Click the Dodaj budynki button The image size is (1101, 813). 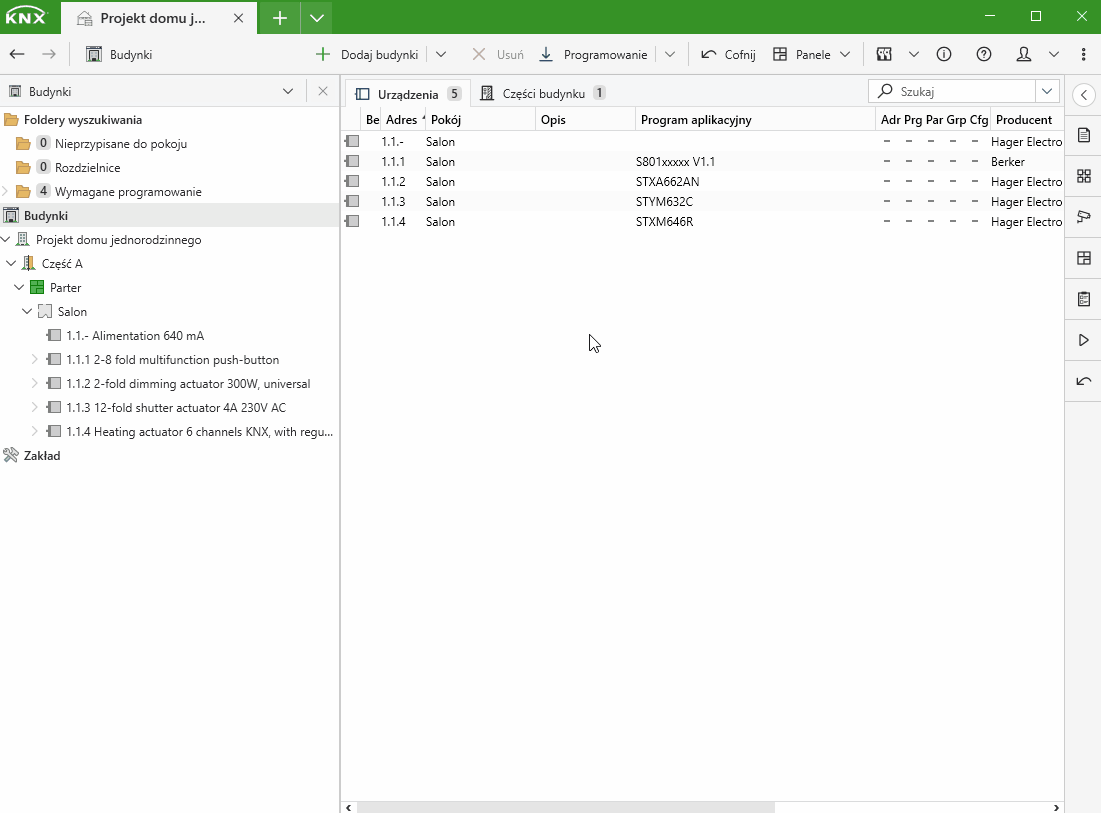(367, 55)
